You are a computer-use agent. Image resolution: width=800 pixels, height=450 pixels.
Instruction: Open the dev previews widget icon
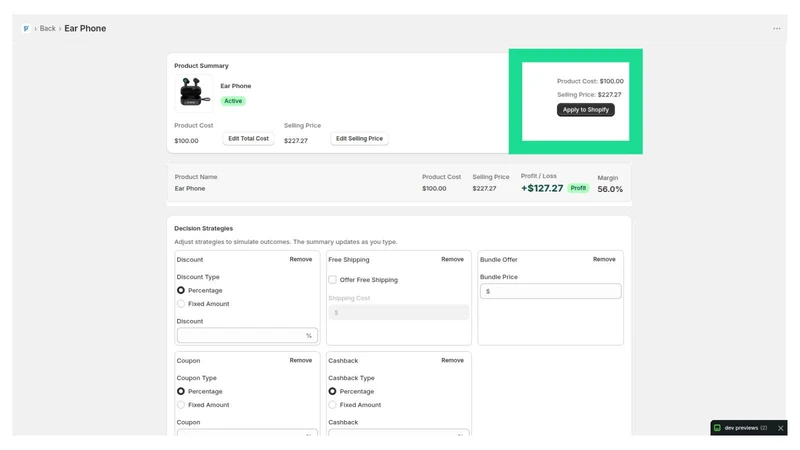[x=717, y=428]
